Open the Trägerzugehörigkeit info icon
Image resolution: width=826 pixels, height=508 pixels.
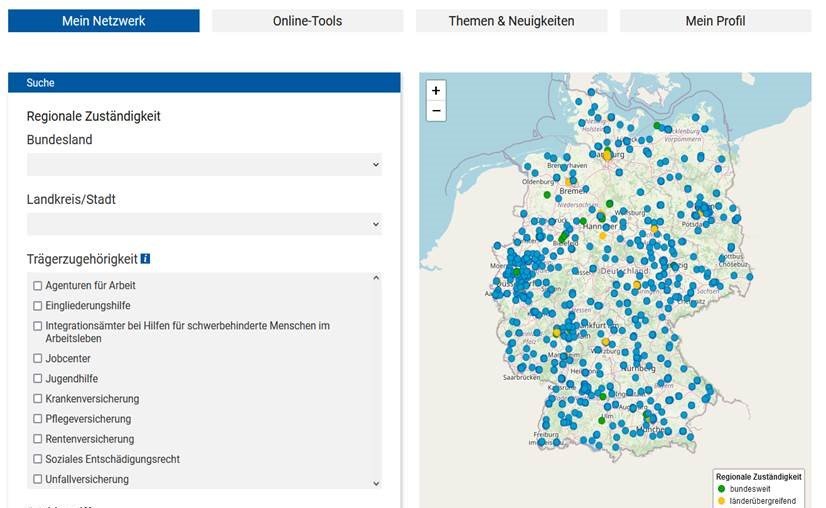coord(145,259)
